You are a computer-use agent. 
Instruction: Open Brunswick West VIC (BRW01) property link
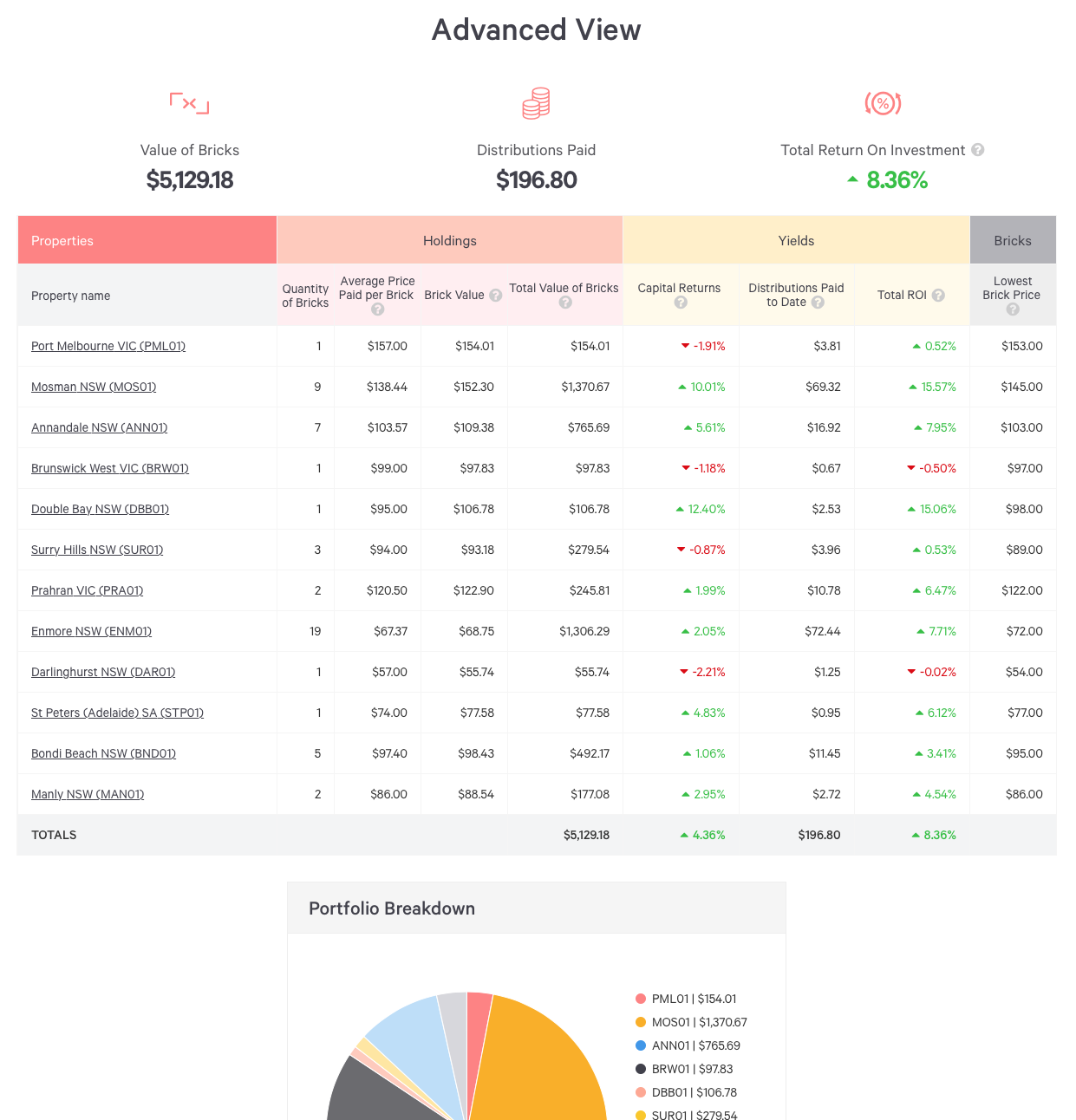110,468
